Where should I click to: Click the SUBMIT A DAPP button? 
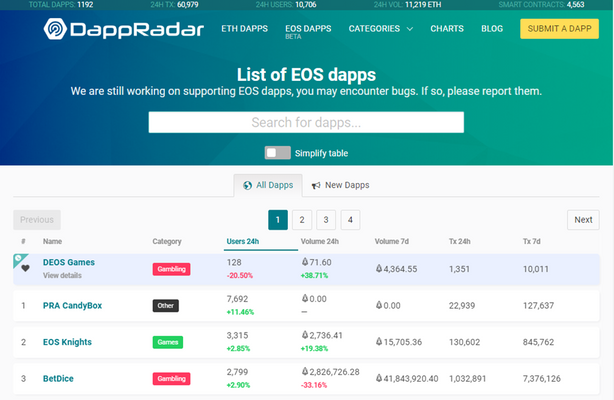(x=559, y=29)
